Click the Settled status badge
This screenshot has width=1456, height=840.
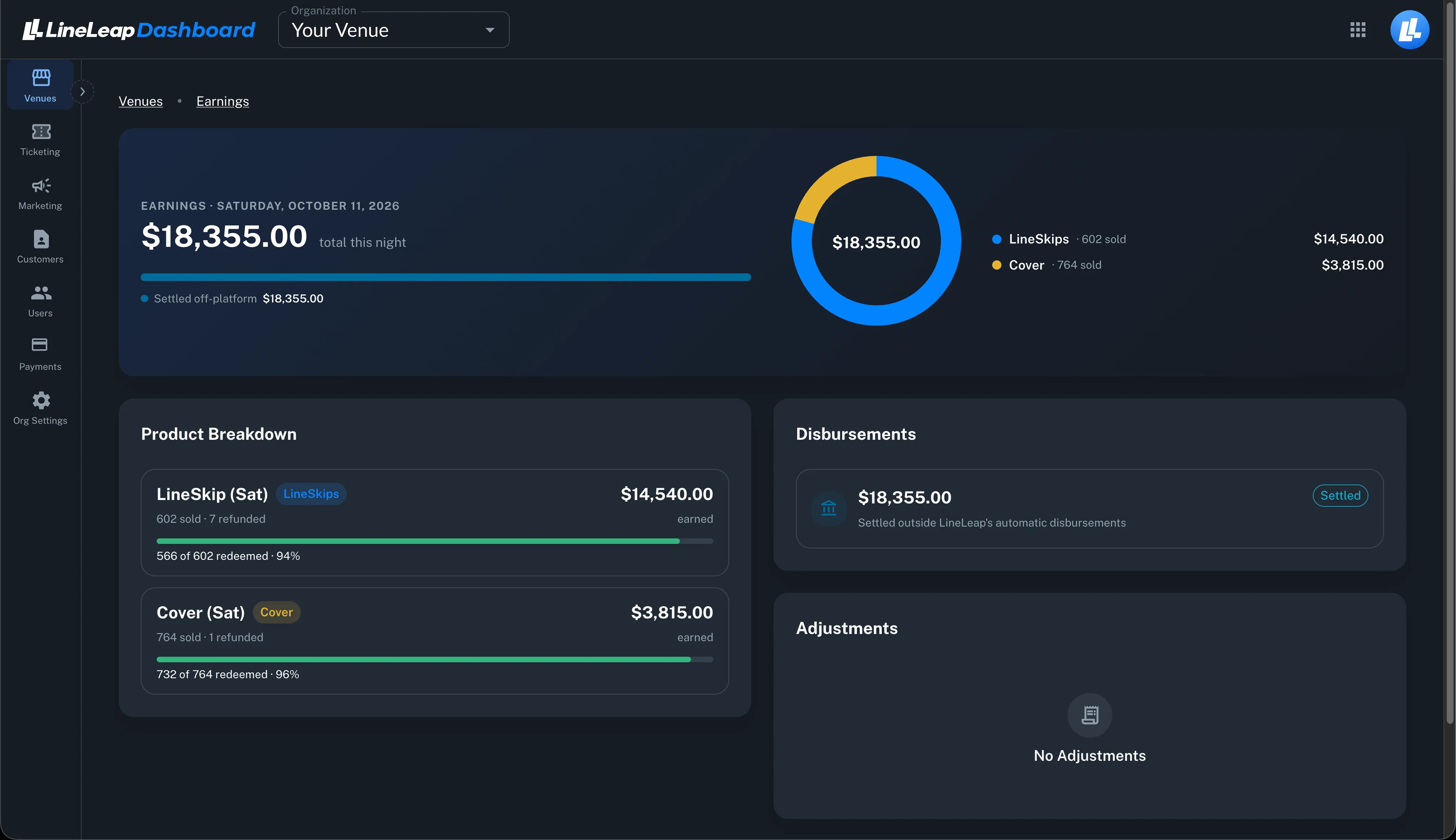pos(1340,496)
